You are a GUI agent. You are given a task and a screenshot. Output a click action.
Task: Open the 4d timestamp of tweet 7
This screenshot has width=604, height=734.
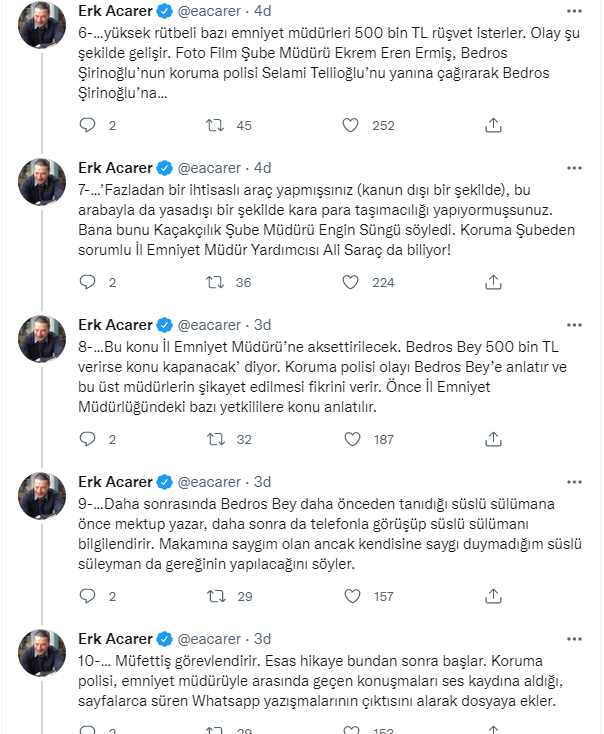(x=263, y=168)
